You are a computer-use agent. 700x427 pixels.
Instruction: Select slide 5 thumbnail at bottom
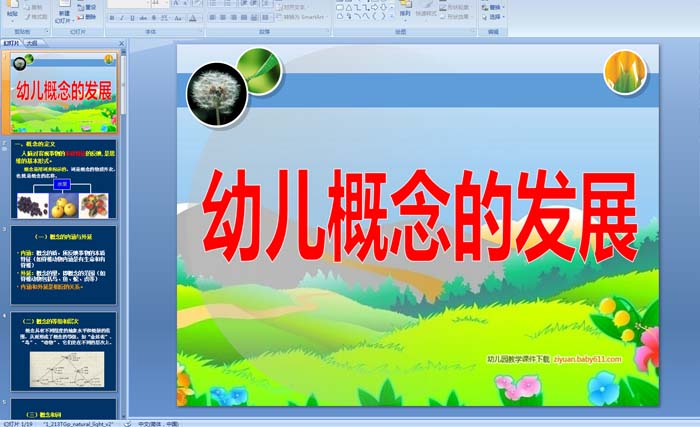click(x=63, y=409)
